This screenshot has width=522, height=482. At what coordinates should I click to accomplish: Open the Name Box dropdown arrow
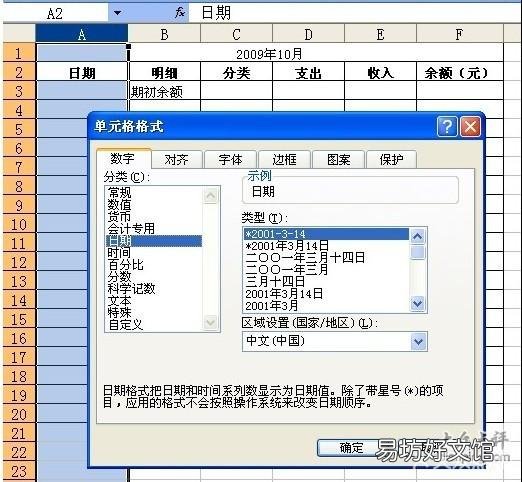117,13
